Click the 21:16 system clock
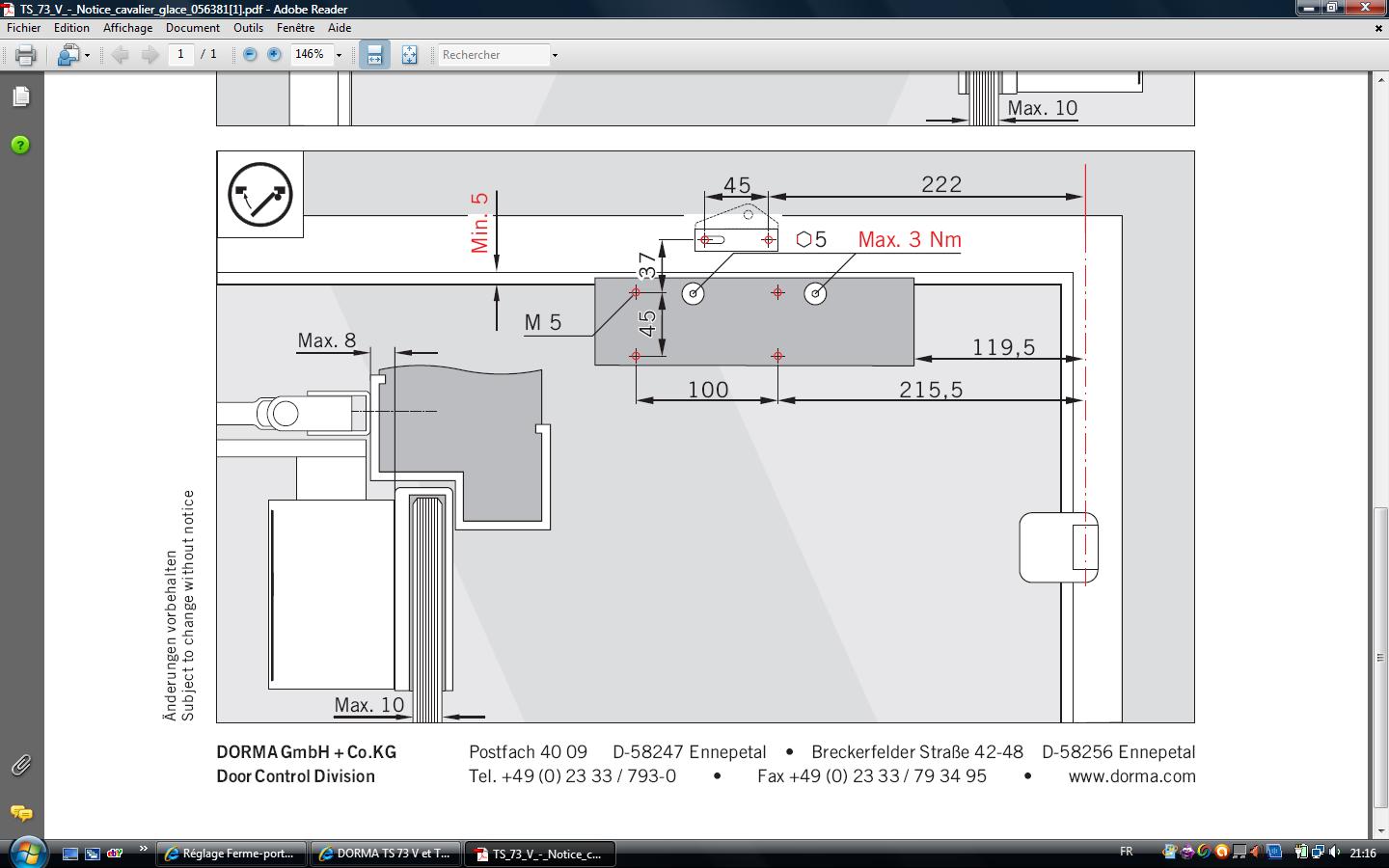The height and width of the screenshot is (868, 1389). pos(1363,853)
